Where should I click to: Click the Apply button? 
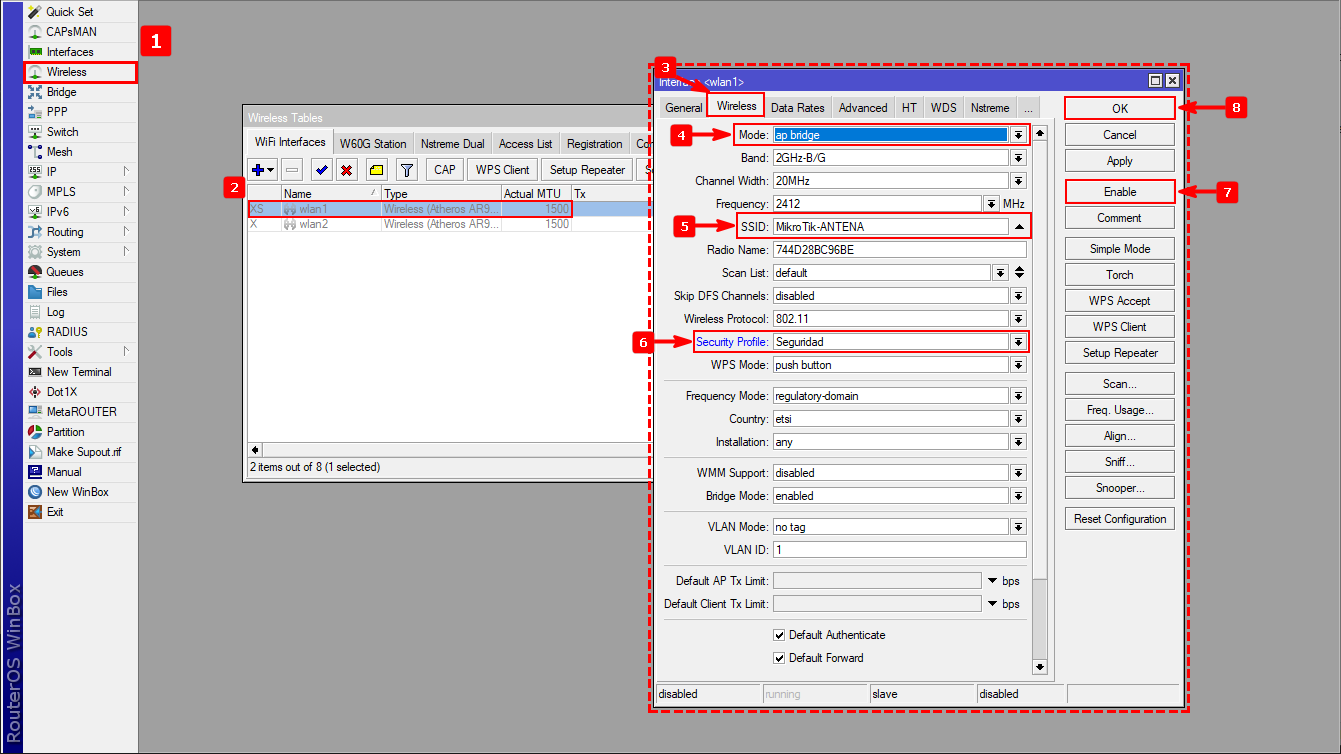[1119, 161]
